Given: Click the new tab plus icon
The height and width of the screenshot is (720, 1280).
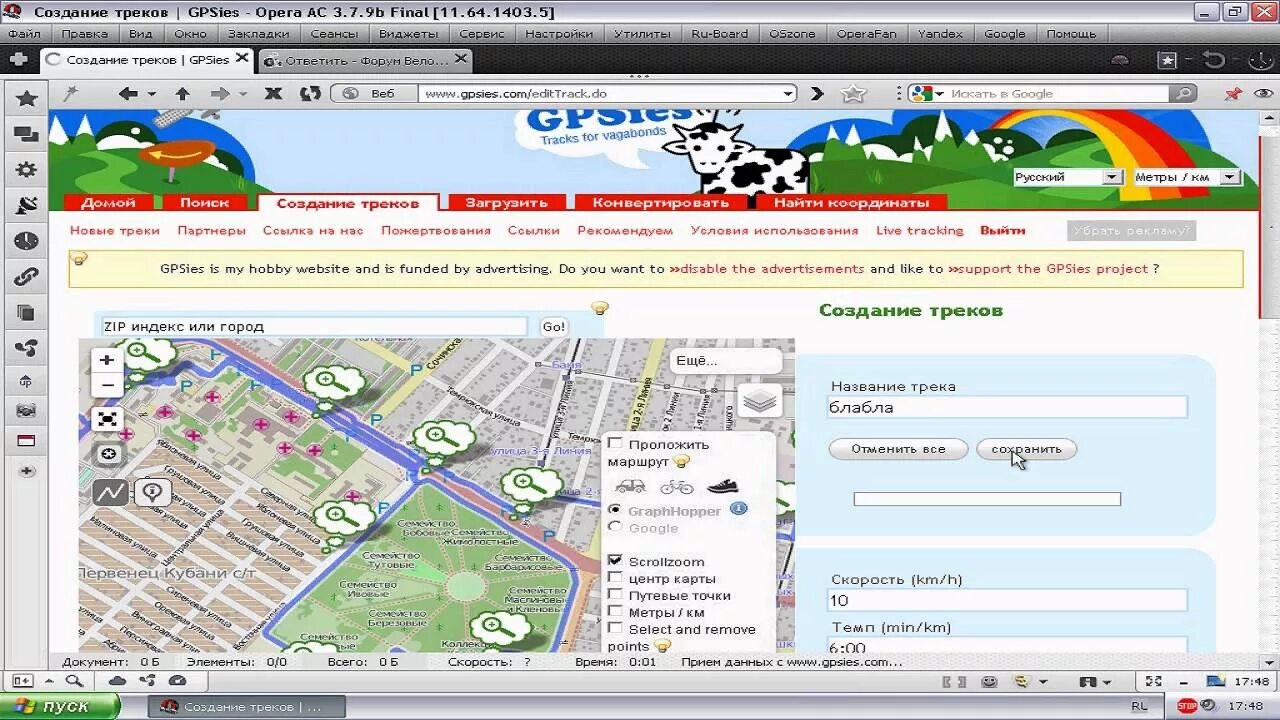Looking at the screenshot, I should click(x=17, y=59).
